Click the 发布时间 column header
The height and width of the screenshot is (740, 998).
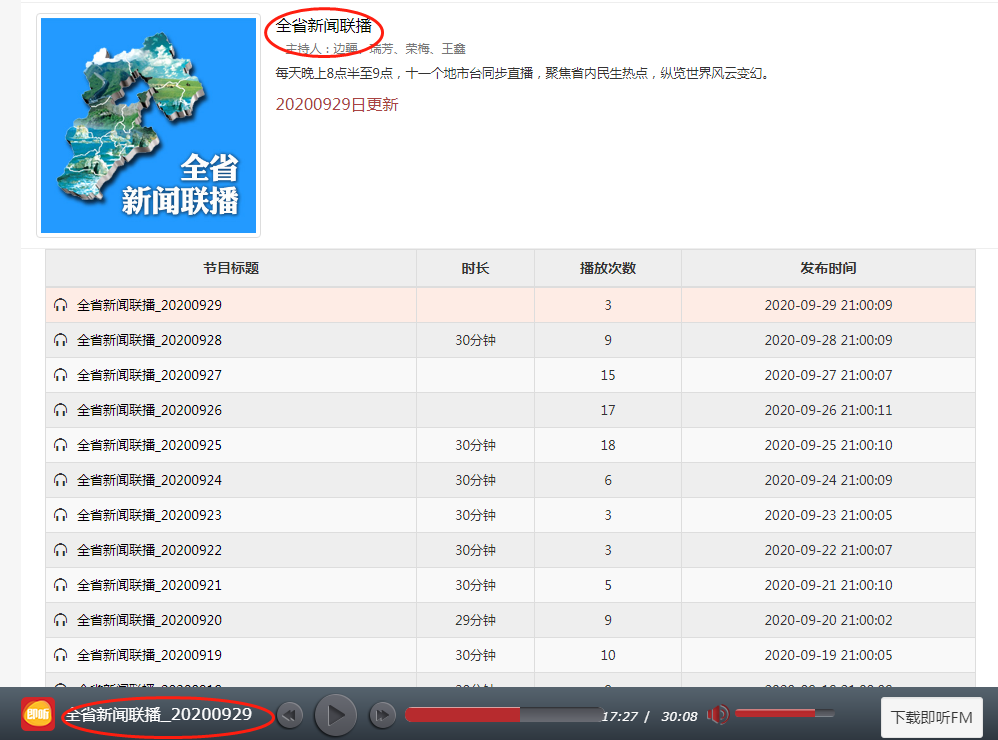(x=827, y=268)
